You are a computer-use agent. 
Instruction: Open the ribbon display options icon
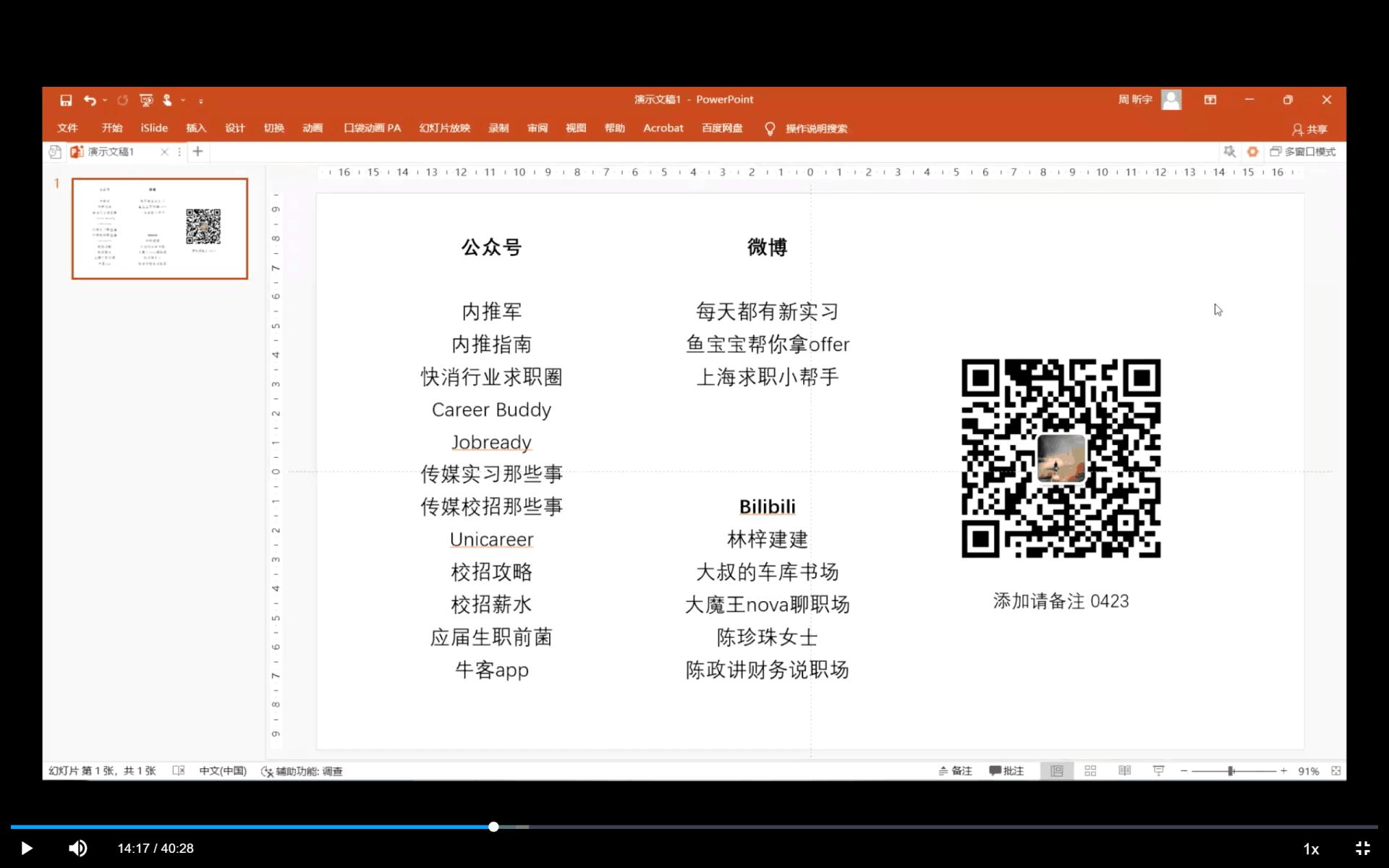point(1210,100)
